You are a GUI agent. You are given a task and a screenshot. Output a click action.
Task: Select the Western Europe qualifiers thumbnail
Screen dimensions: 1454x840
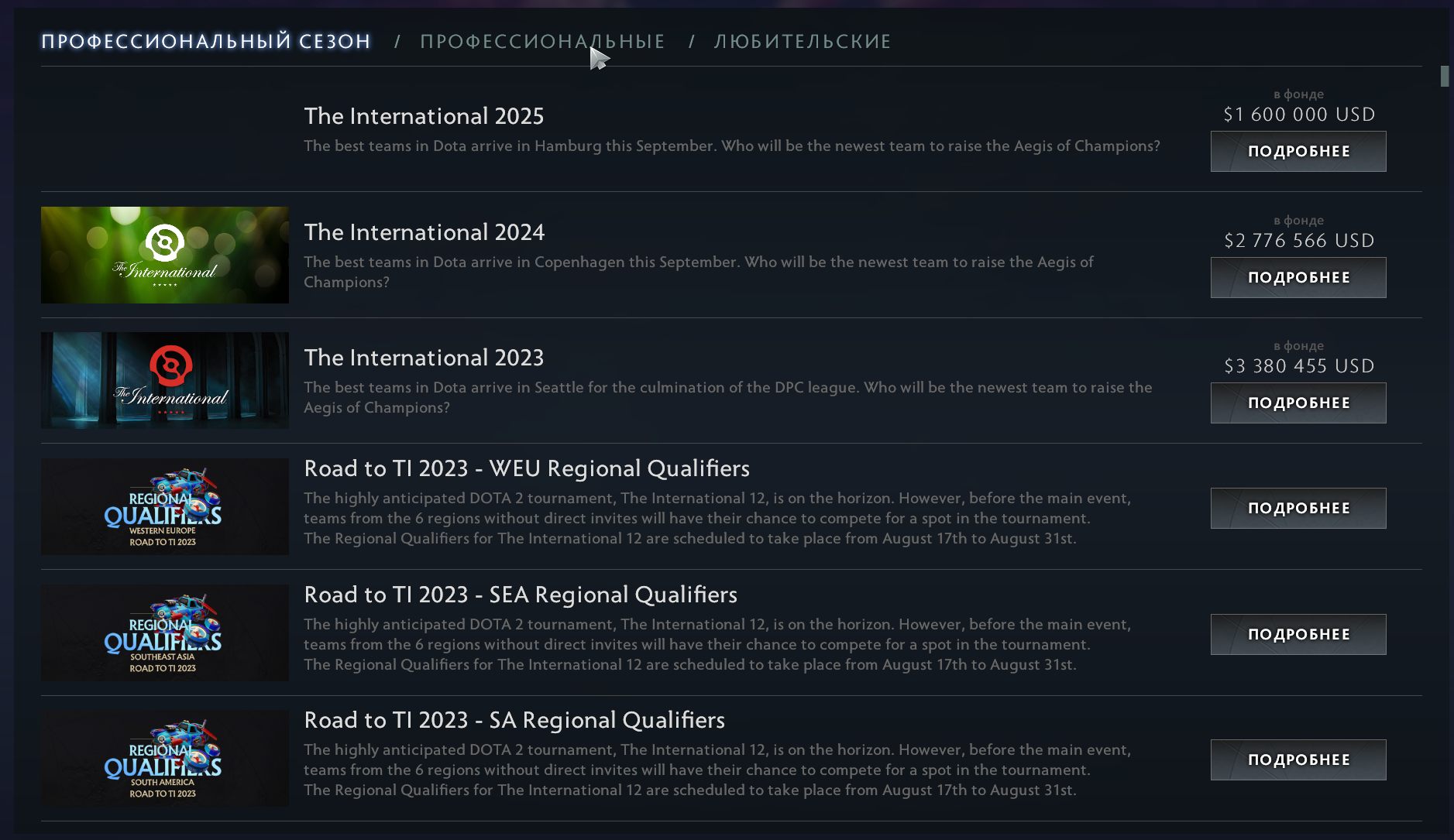(x=164, y=506)
